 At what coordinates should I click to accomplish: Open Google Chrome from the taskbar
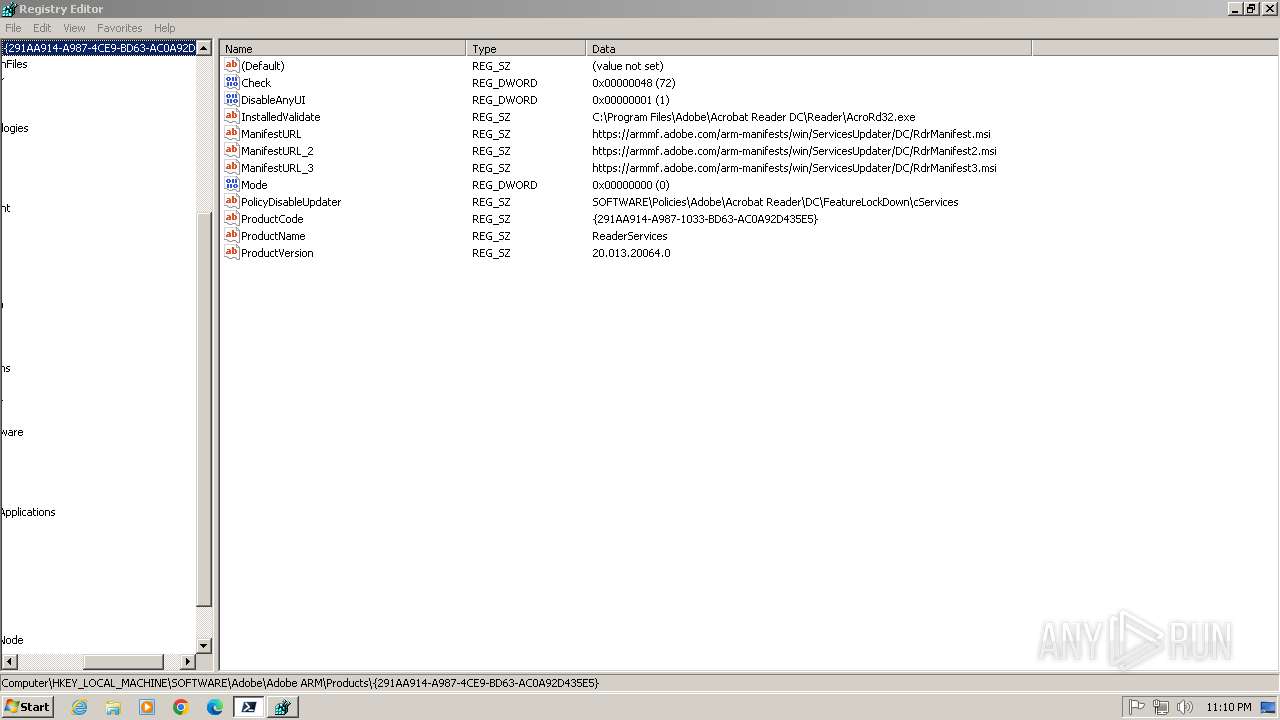(181, 707)
